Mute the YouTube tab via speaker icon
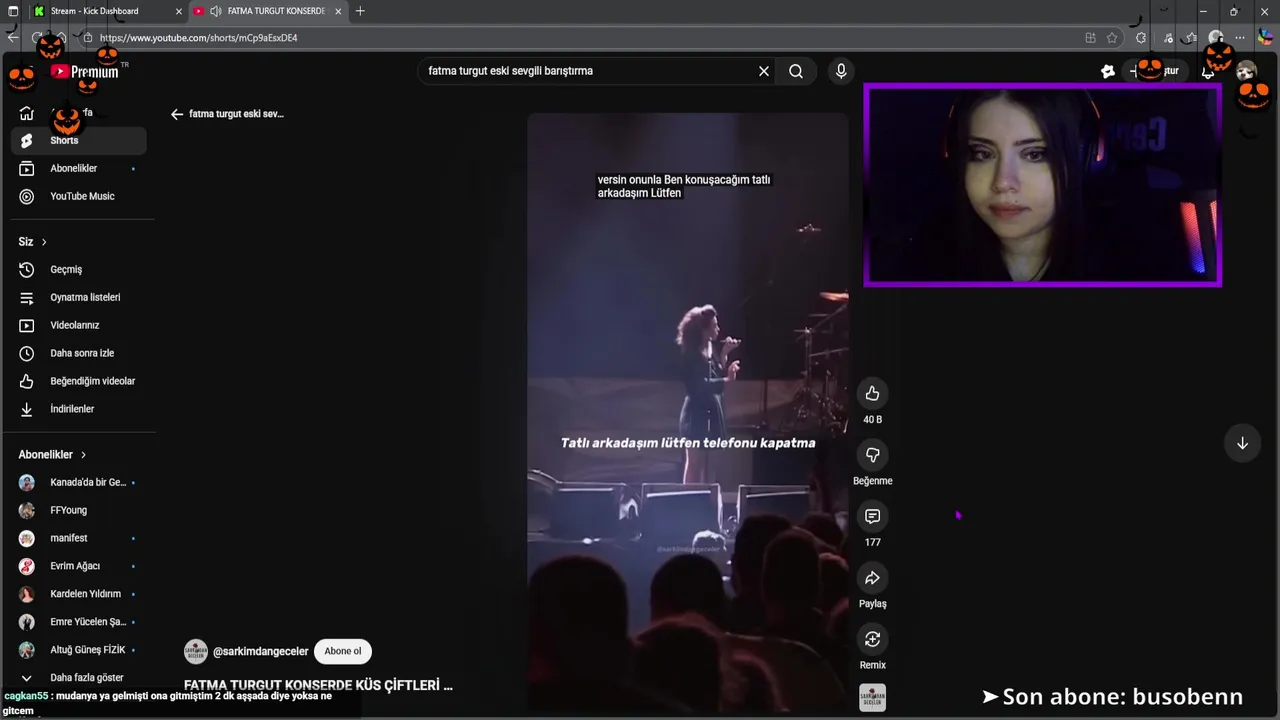Screen dimensions: 1280x720 pos(215,11)
